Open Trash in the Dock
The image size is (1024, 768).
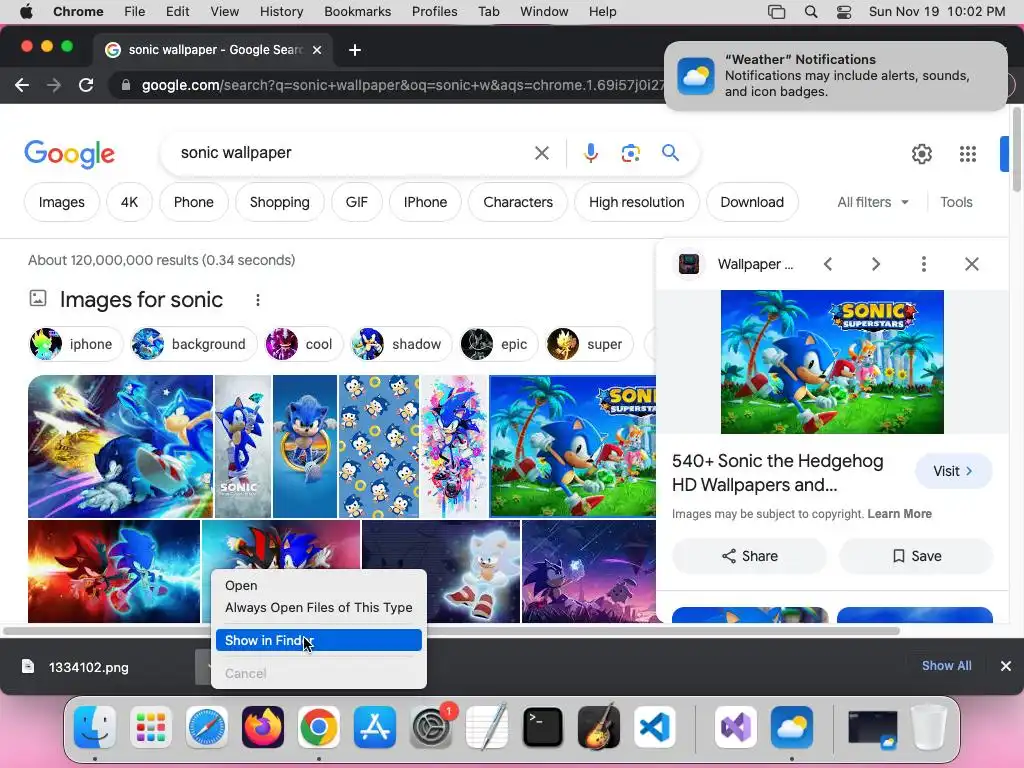tap(929, 727)
